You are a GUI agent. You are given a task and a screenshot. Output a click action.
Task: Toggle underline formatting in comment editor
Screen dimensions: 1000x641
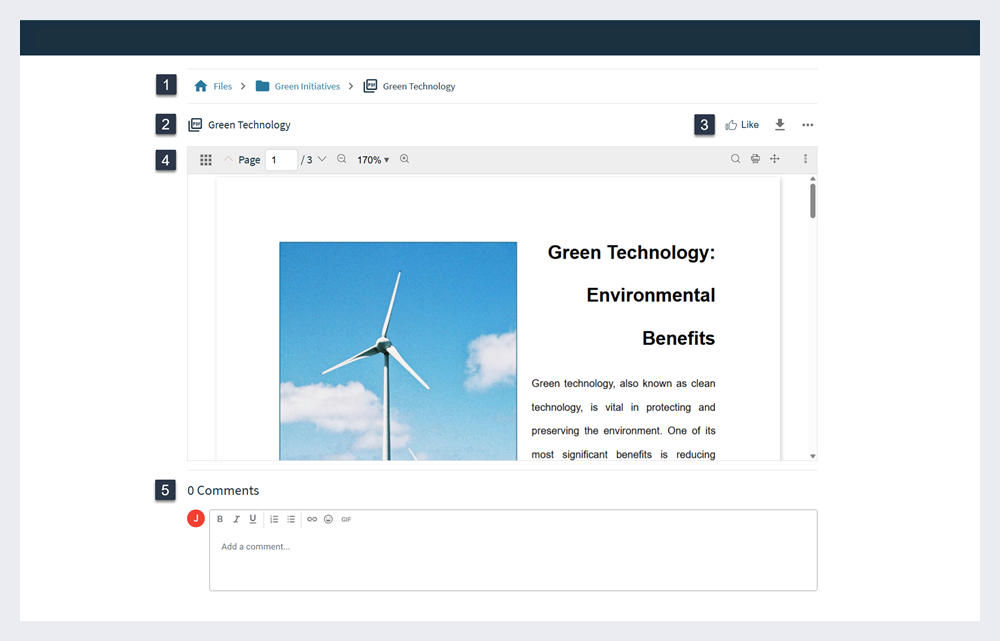tap(253, 519)
